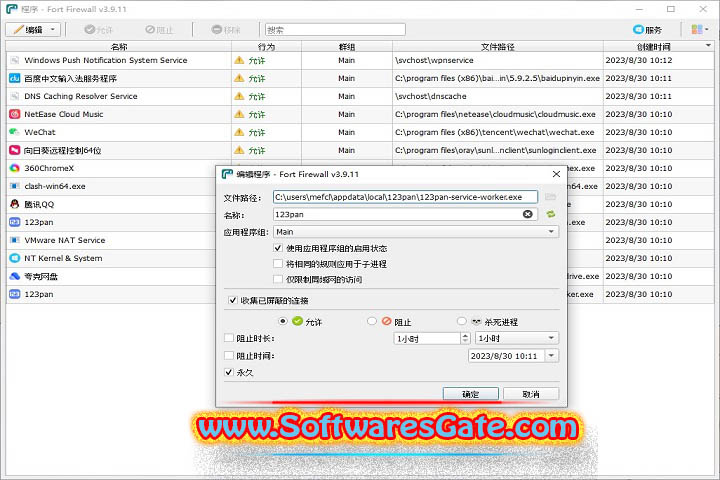
Task: Click the 移除 remove toolbar button
Action: (x=226, y=30)
